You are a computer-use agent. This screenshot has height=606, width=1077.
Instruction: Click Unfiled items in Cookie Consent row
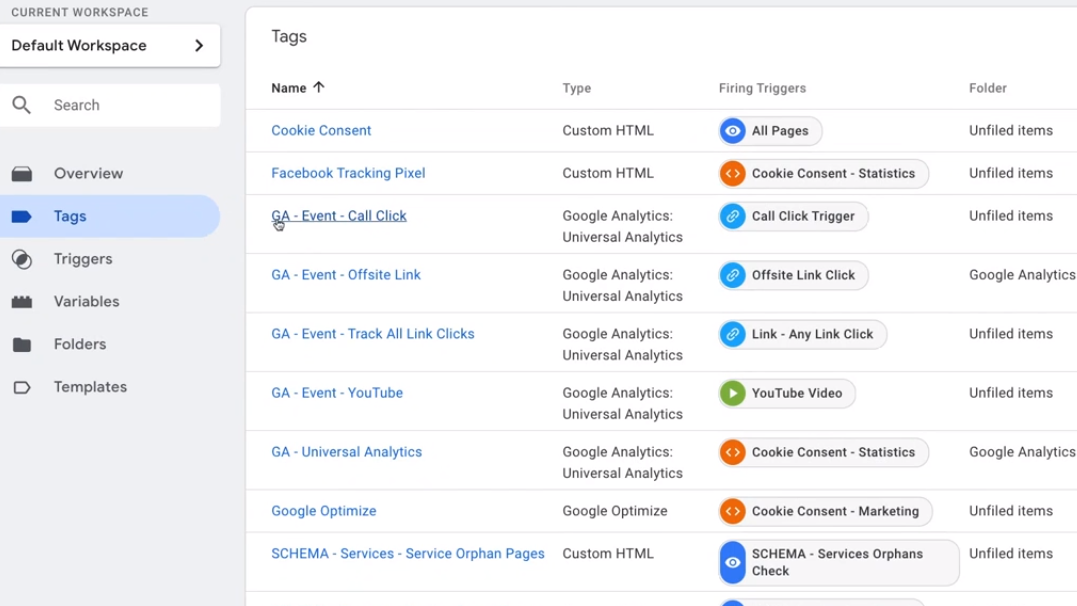click(x=1010, y=131)
